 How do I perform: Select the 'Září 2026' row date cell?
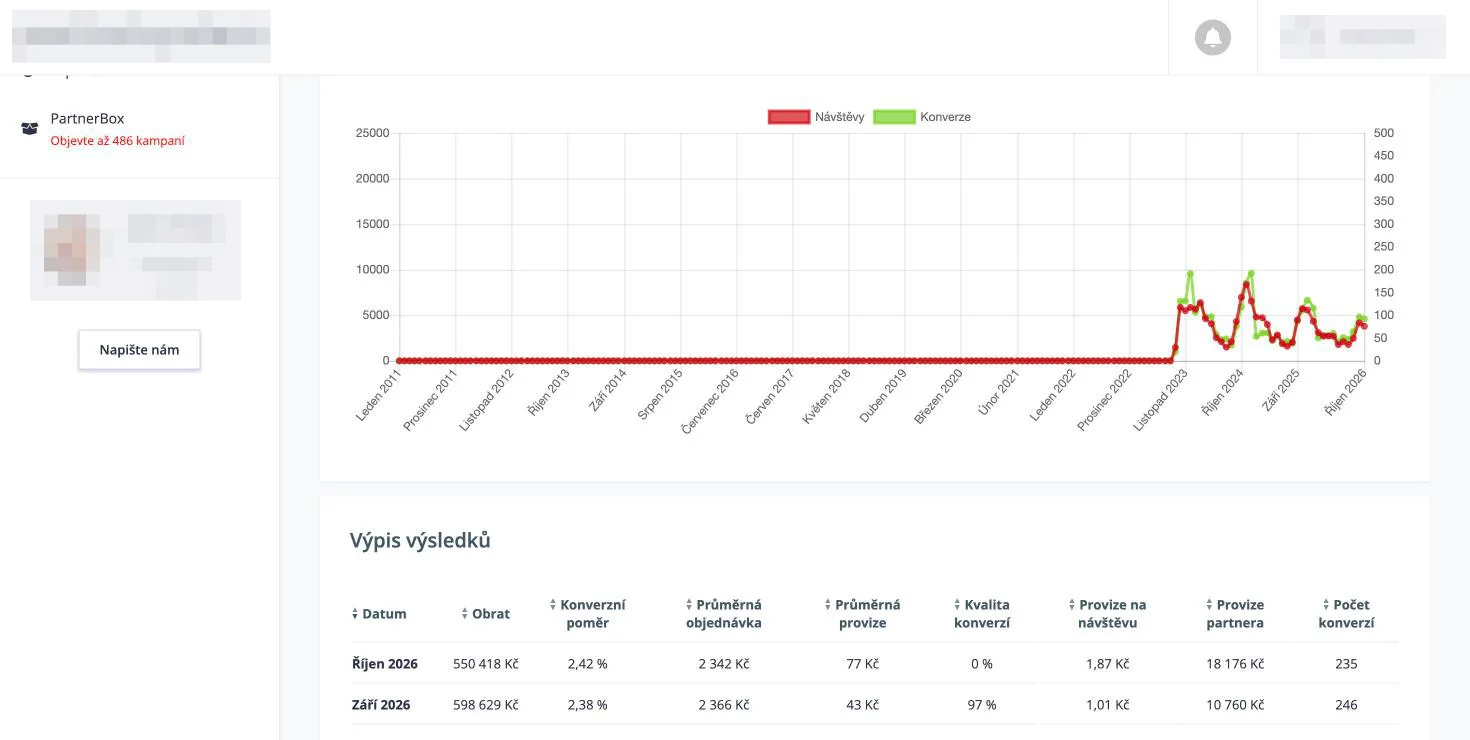tap(381, 705)
